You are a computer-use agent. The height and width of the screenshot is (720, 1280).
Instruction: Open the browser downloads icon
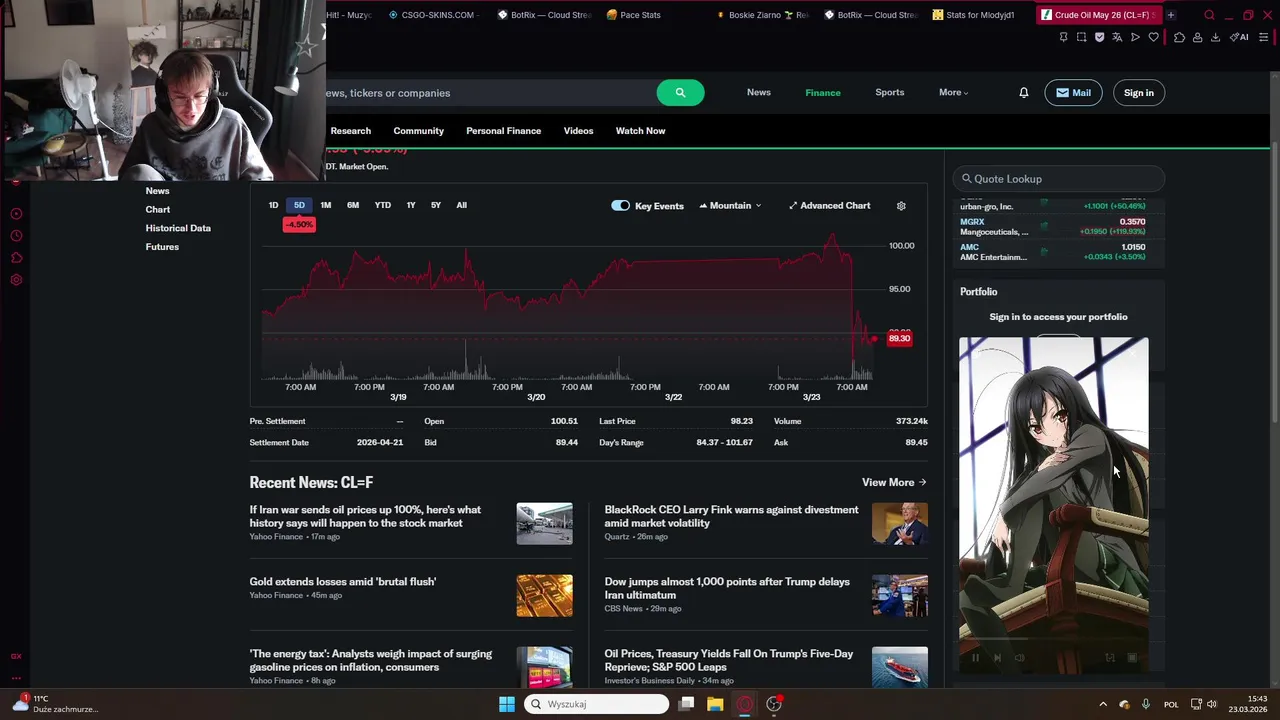[x=1215, y=37]
